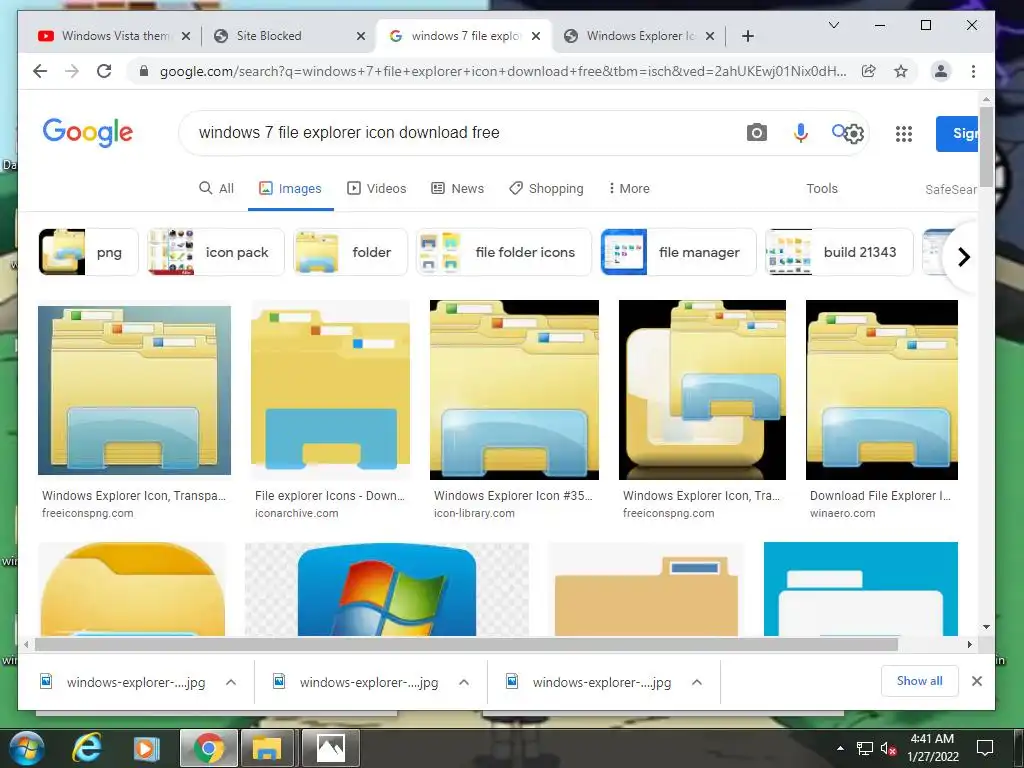Open winaero Download File Explorer thumbnail
The width and height of the screenshot is (1024, 768).
pos(882,390)
